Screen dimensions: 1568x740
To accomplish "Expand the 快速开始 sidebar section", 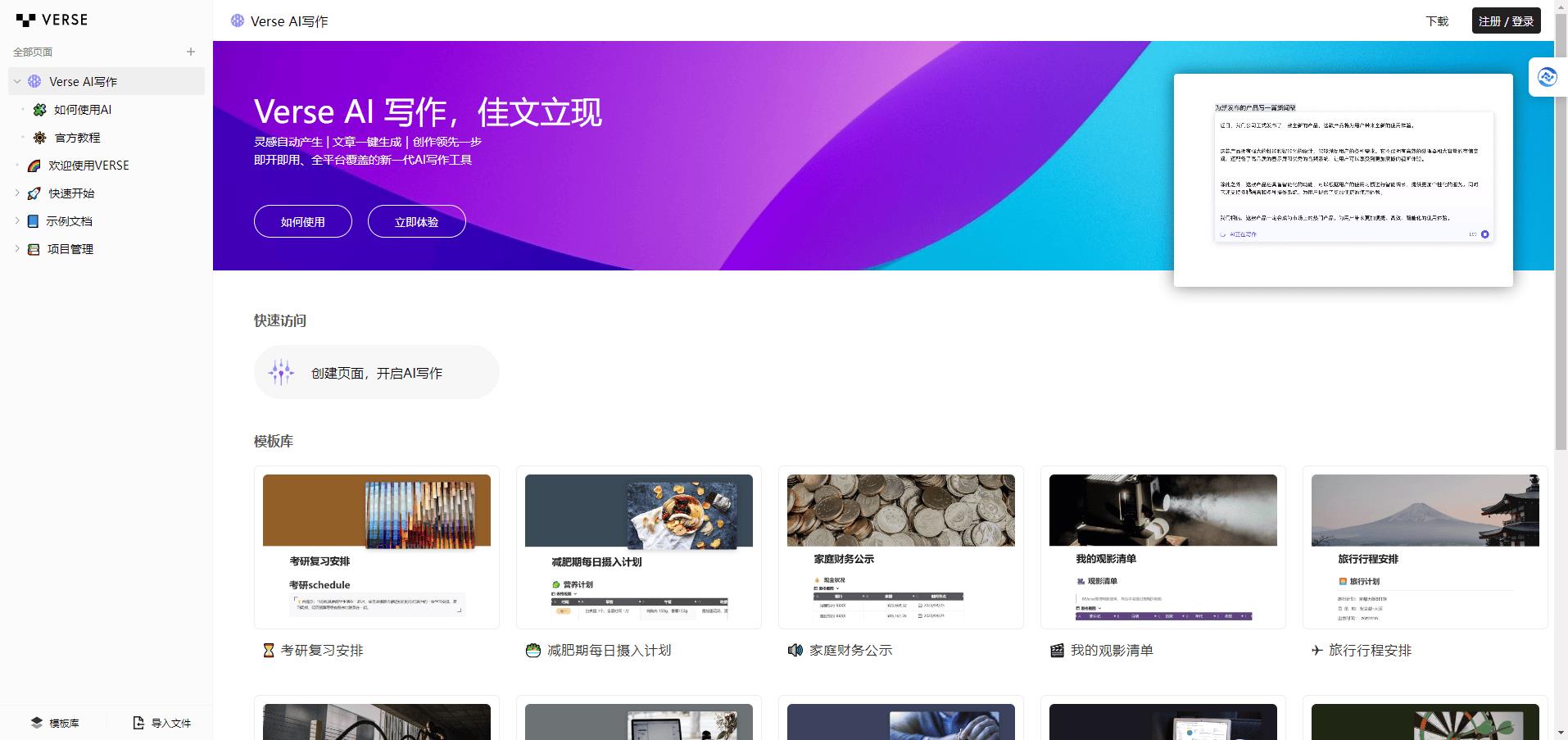I will pos(17,193).
